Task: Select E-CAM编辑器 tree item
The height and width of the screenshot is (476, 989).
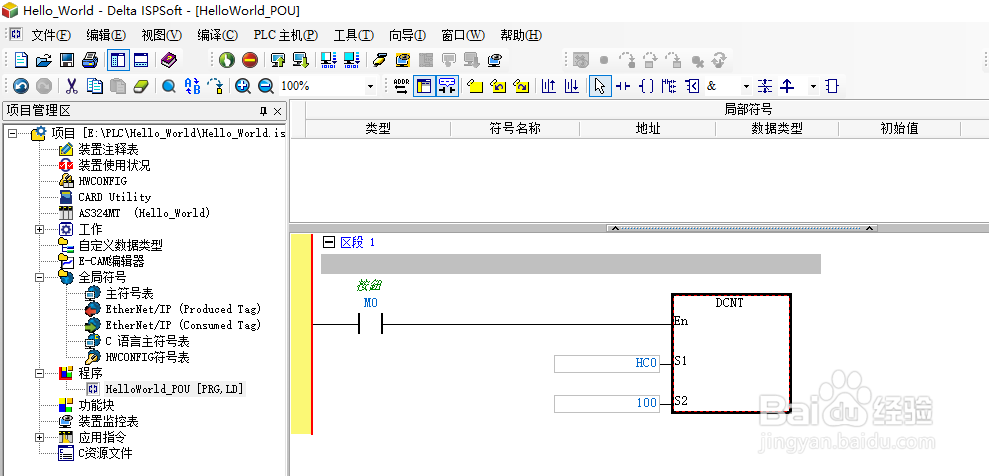Action: 111,261
